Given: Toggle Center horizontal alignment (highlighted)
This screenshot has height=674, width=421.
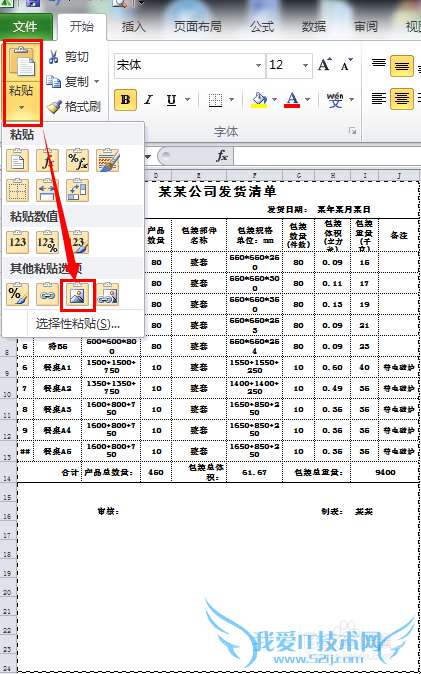Looking at the screenshot, I should 402,99.
